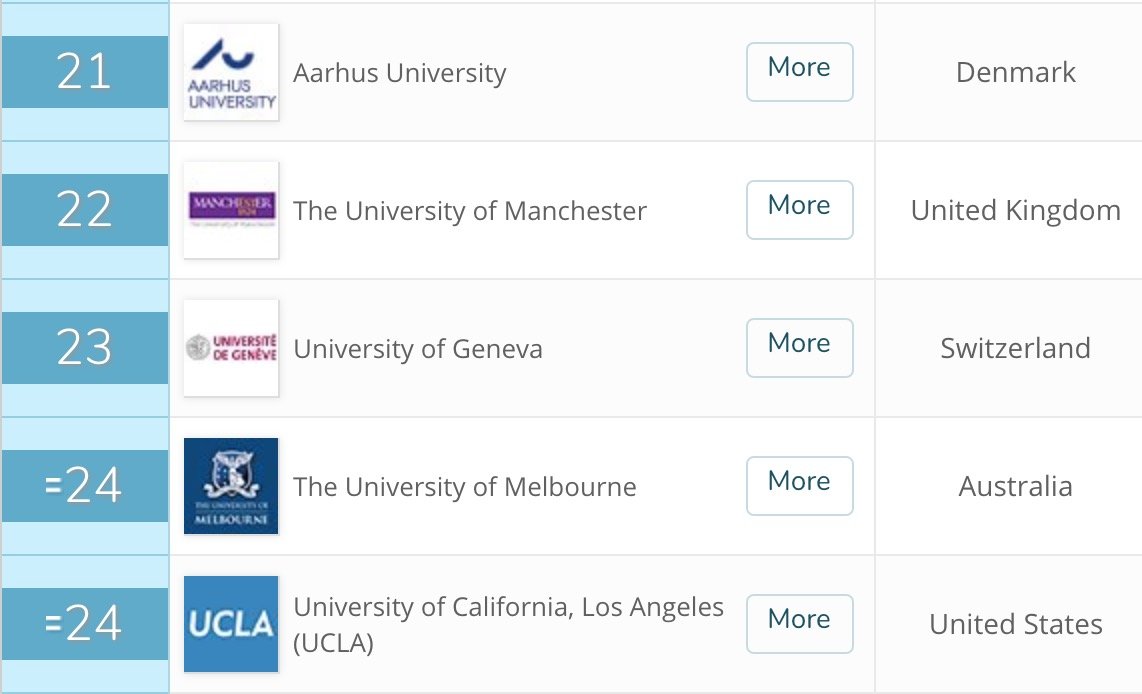Open More for The University of Melbourne
1142x694 pixels.
click(x=800, y=486)
